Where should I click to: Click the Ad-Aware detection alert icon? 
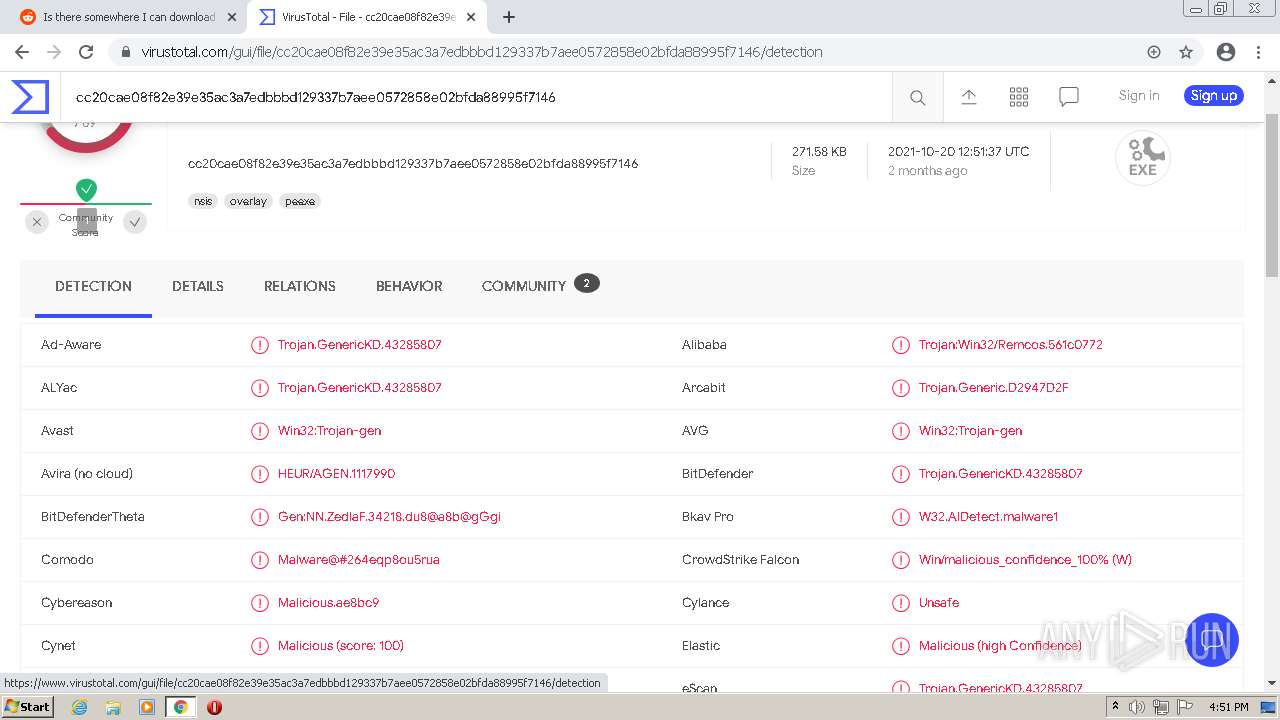[x=260, y=345]
